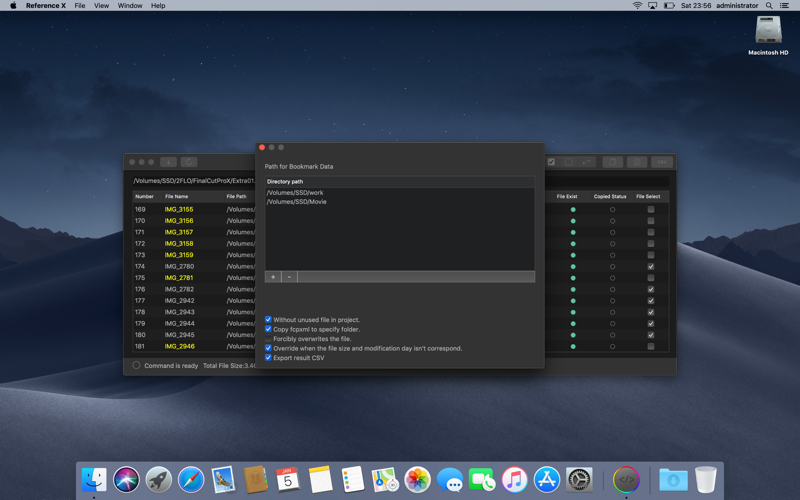Toggle File Select checkbox for IMG_2780
Viewport: 800px width, 500px height.
(651, 267)
